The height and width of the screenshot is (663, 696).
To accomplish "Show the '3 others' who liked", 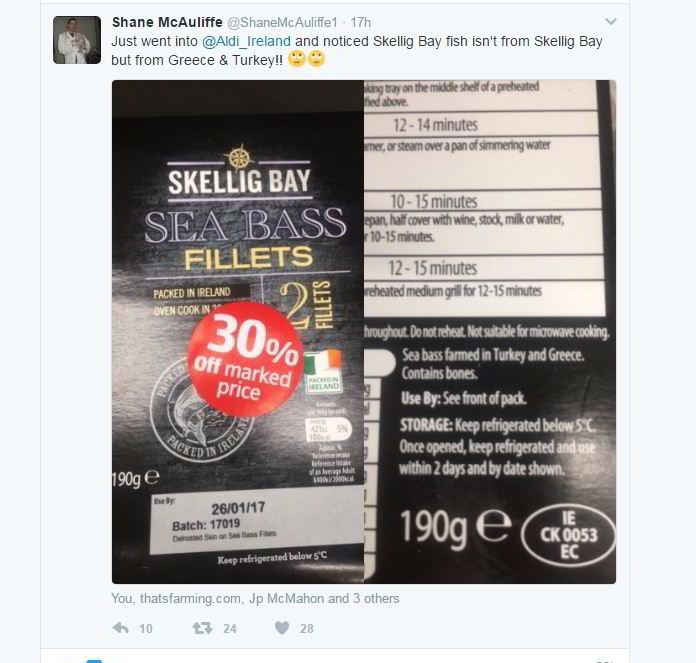I will (x=376, y=599).
